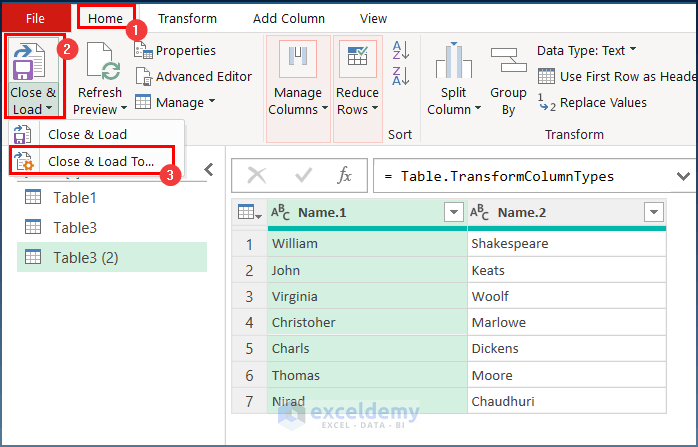Select row number 4
The width and height of the screenshot is (698, 447).
click(249, 322)
